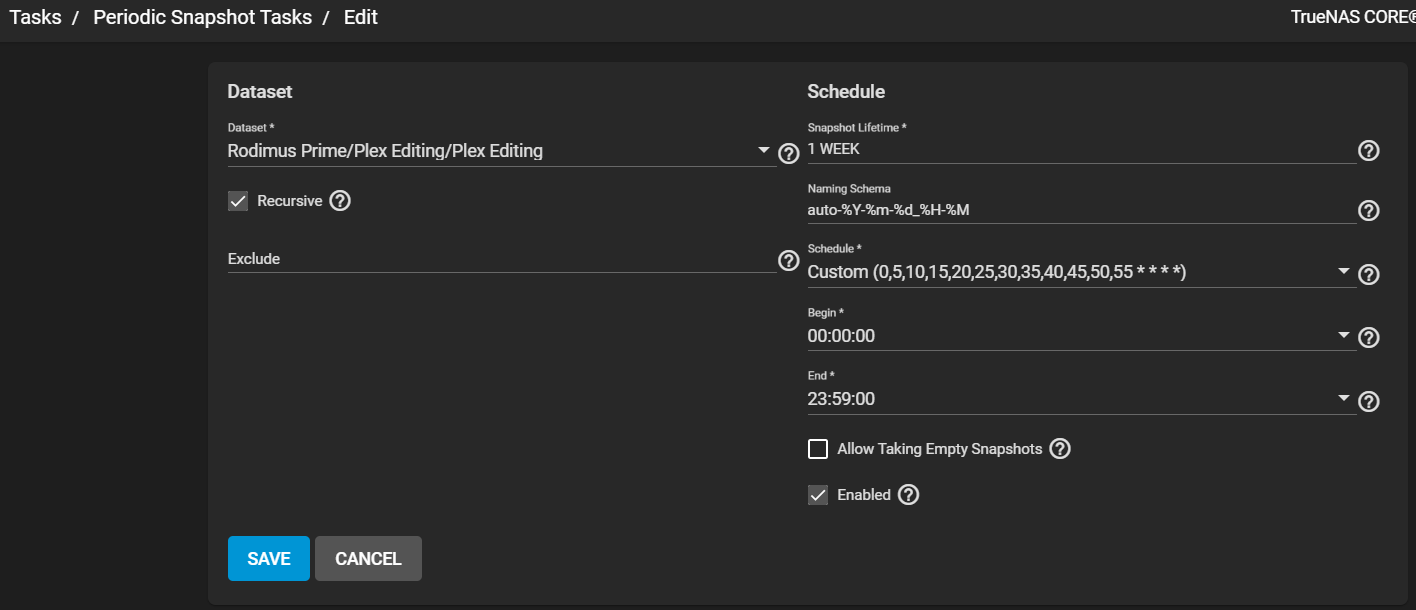1416x610 pixels.
Task: Go to Tasks breadcrumb
Action: pos(35,17)
